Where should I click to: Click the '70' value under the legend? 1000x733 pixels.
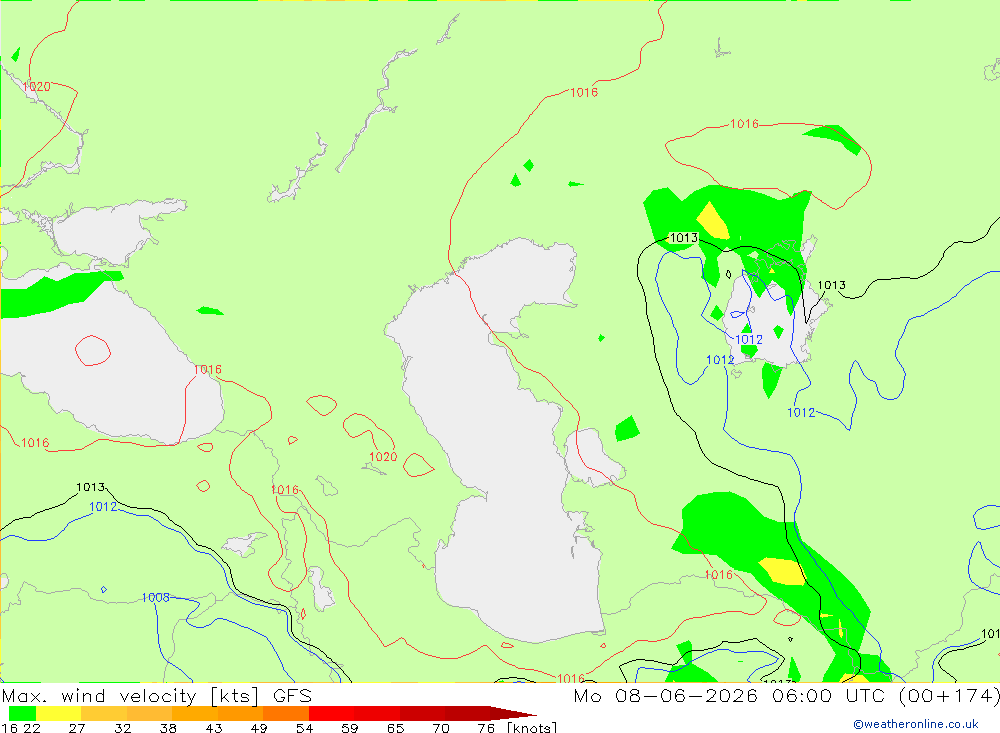tap(441, 728)
